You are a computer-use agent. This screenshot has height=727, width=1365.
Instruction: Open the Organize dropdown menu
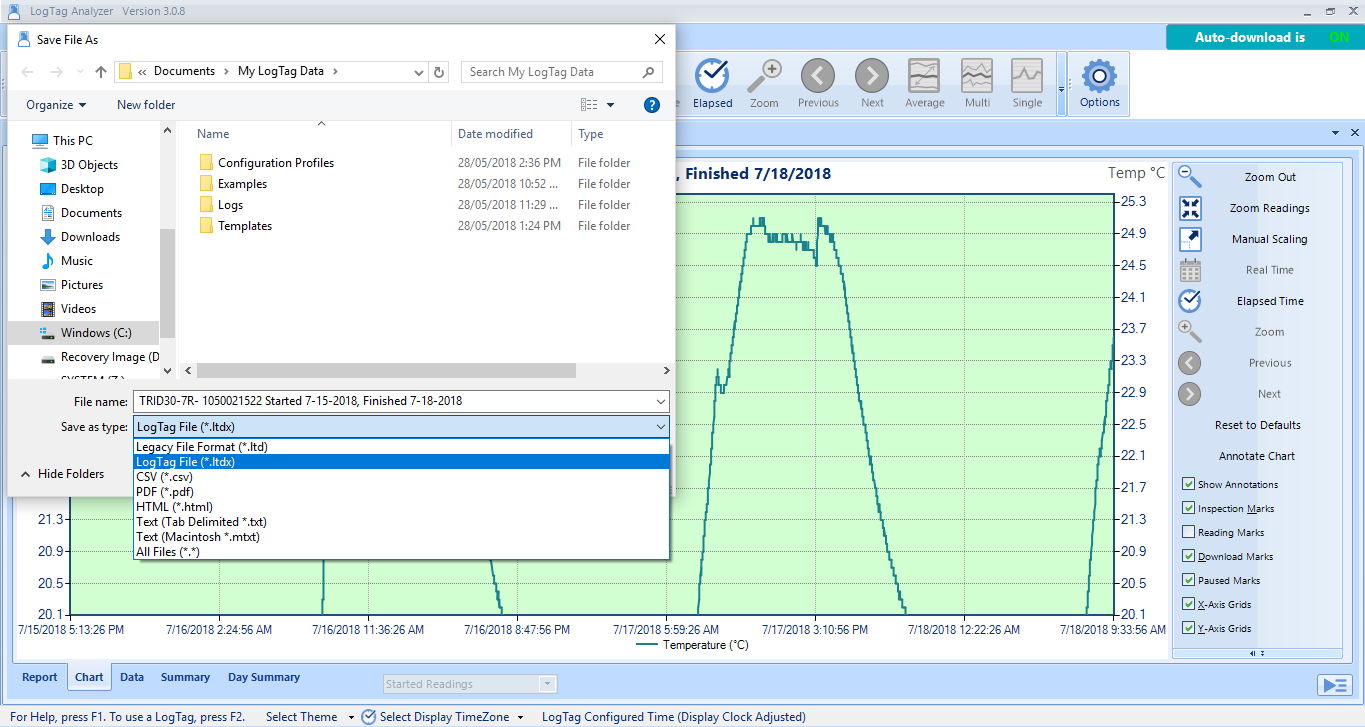tap(56, 105)
